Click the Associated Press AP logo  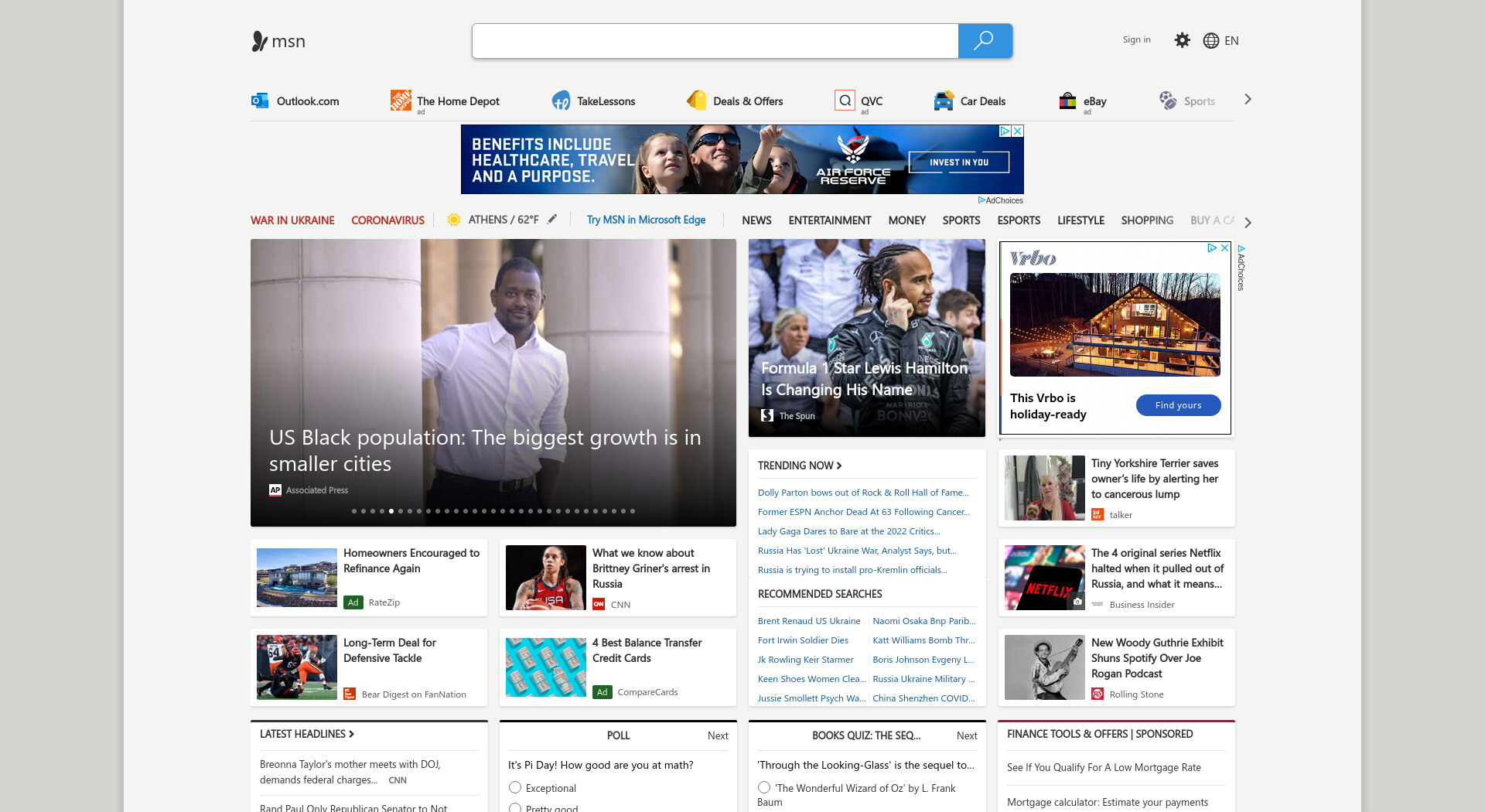[275, 490]
